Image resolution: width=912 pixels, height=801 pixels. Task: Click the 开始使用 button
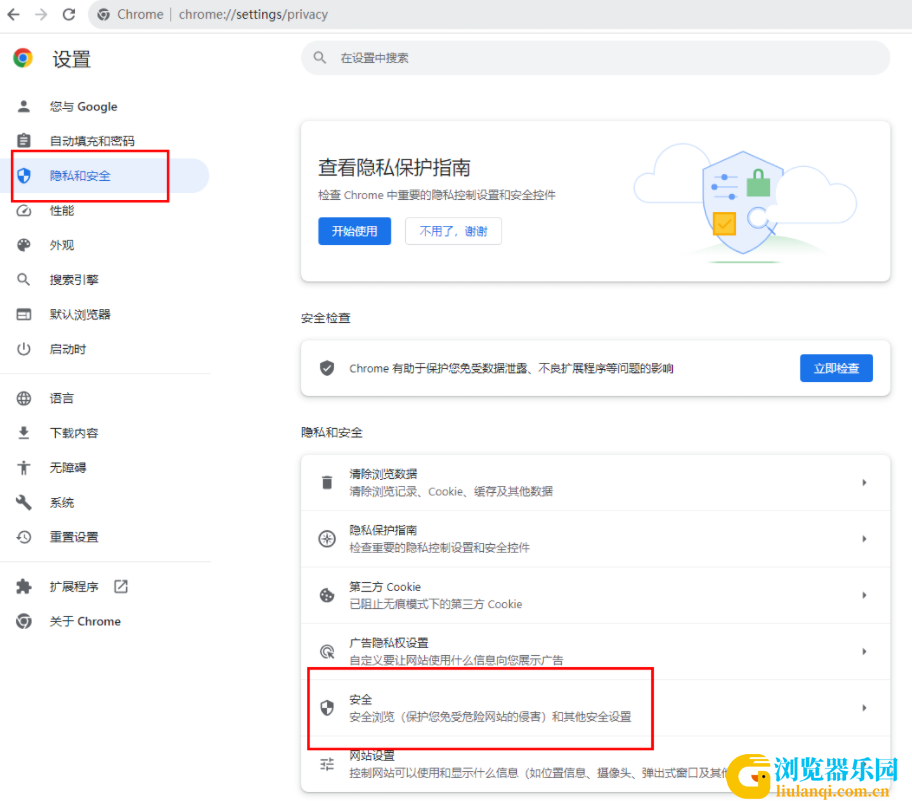pos(354,231)
